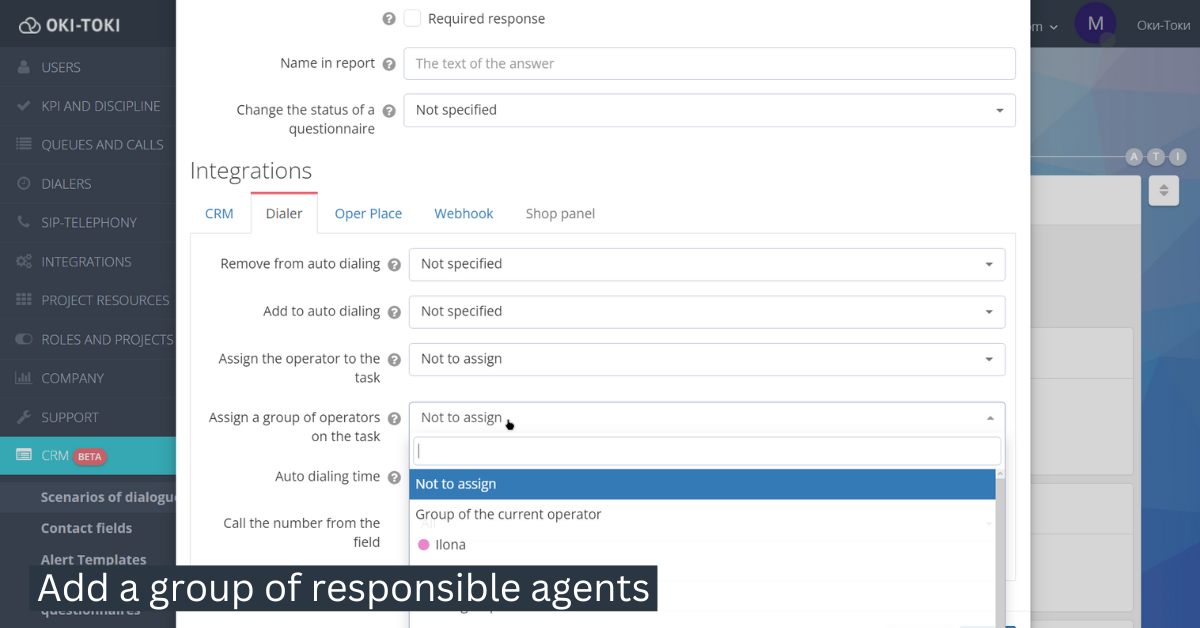Focus the Name in report field

pos(709,63)
